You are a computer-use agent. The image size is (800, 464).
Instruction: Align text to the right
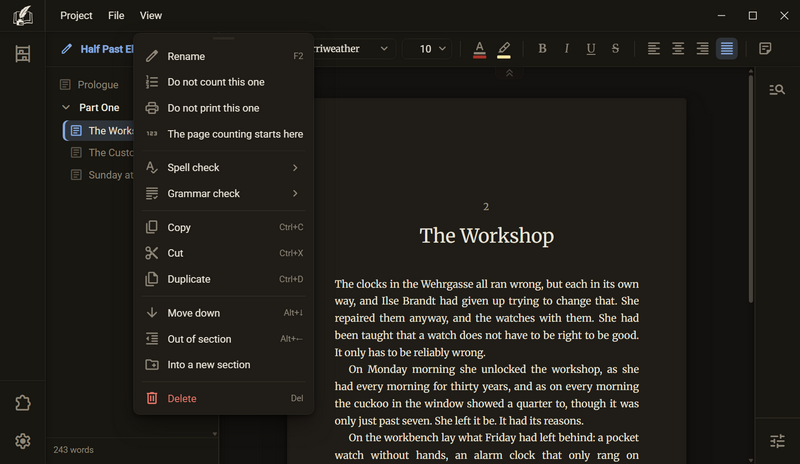pos(703,48)
